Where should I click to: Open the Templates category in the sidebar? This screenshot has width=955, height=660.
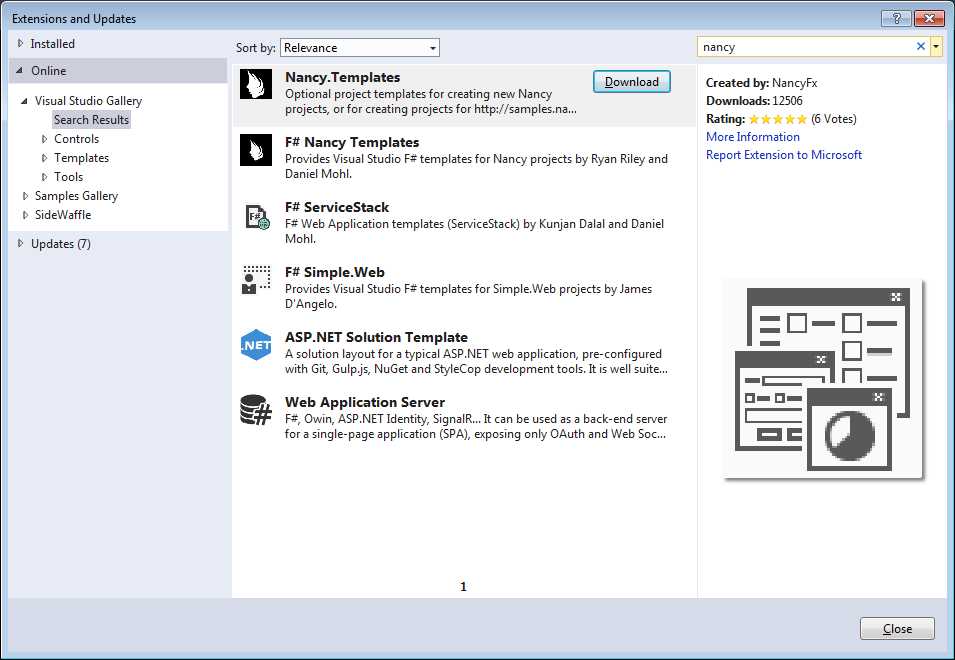[81, 157]
